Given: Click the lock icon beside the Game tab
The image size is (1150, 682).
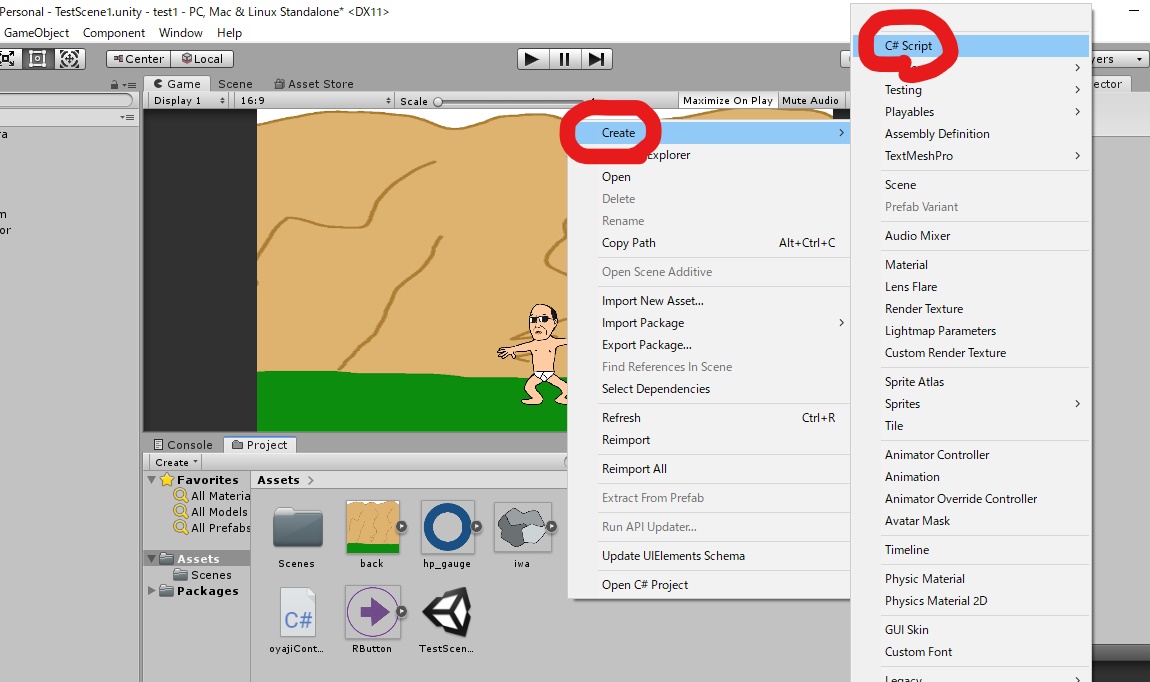Looking at the screenshot, I should (x=114, y=84).
